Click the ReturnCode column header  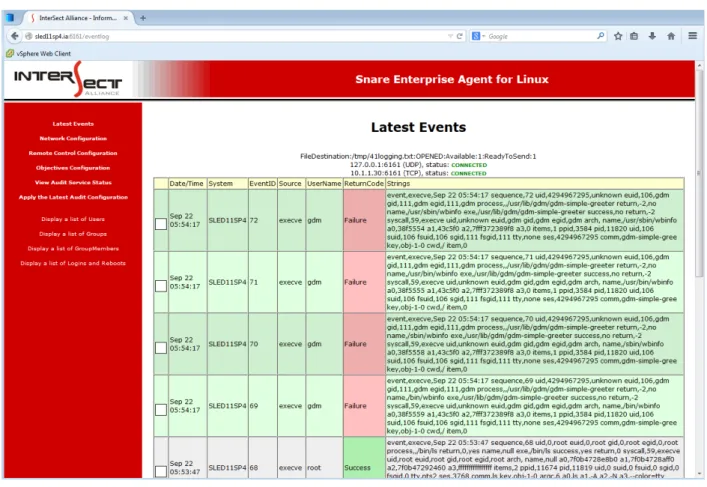pyautogui.click(x=364, y=184)
